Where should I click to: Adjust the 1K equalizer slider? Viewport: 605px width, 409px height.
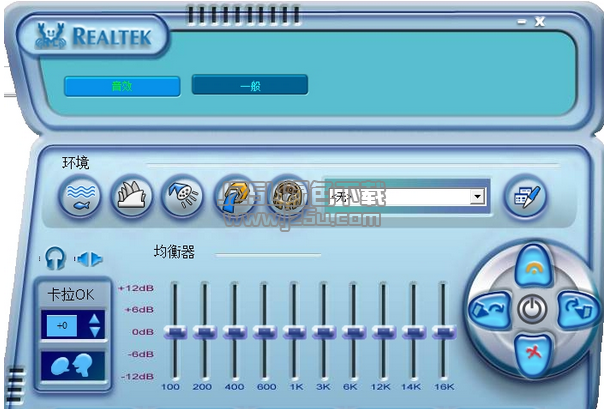click(x=294, y=332)
